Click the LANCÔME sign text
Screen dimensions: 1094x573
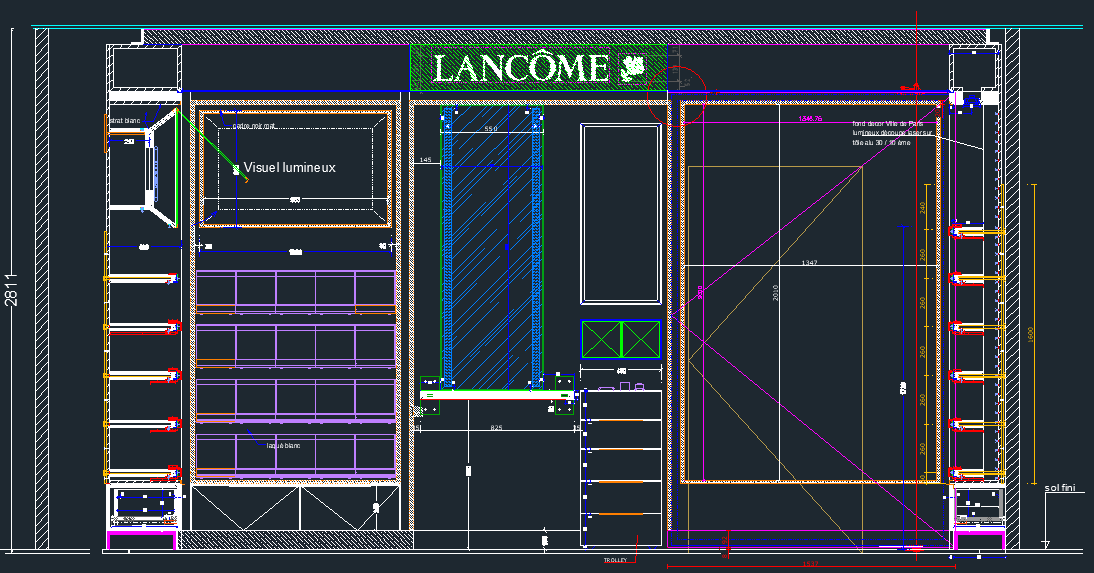(520, 68)
